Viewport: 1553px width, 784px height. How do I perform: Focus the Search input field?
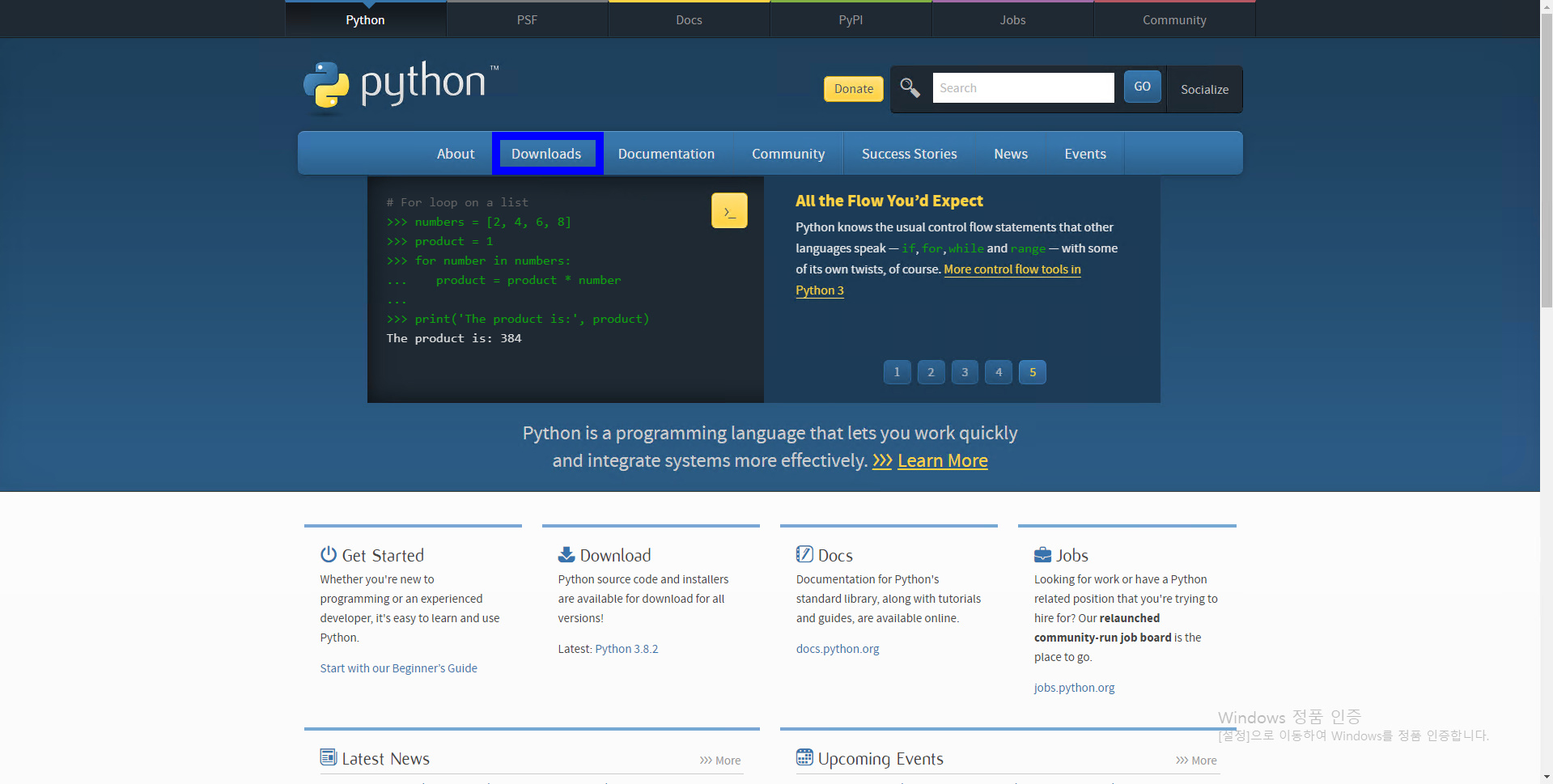coord(1023,87)
